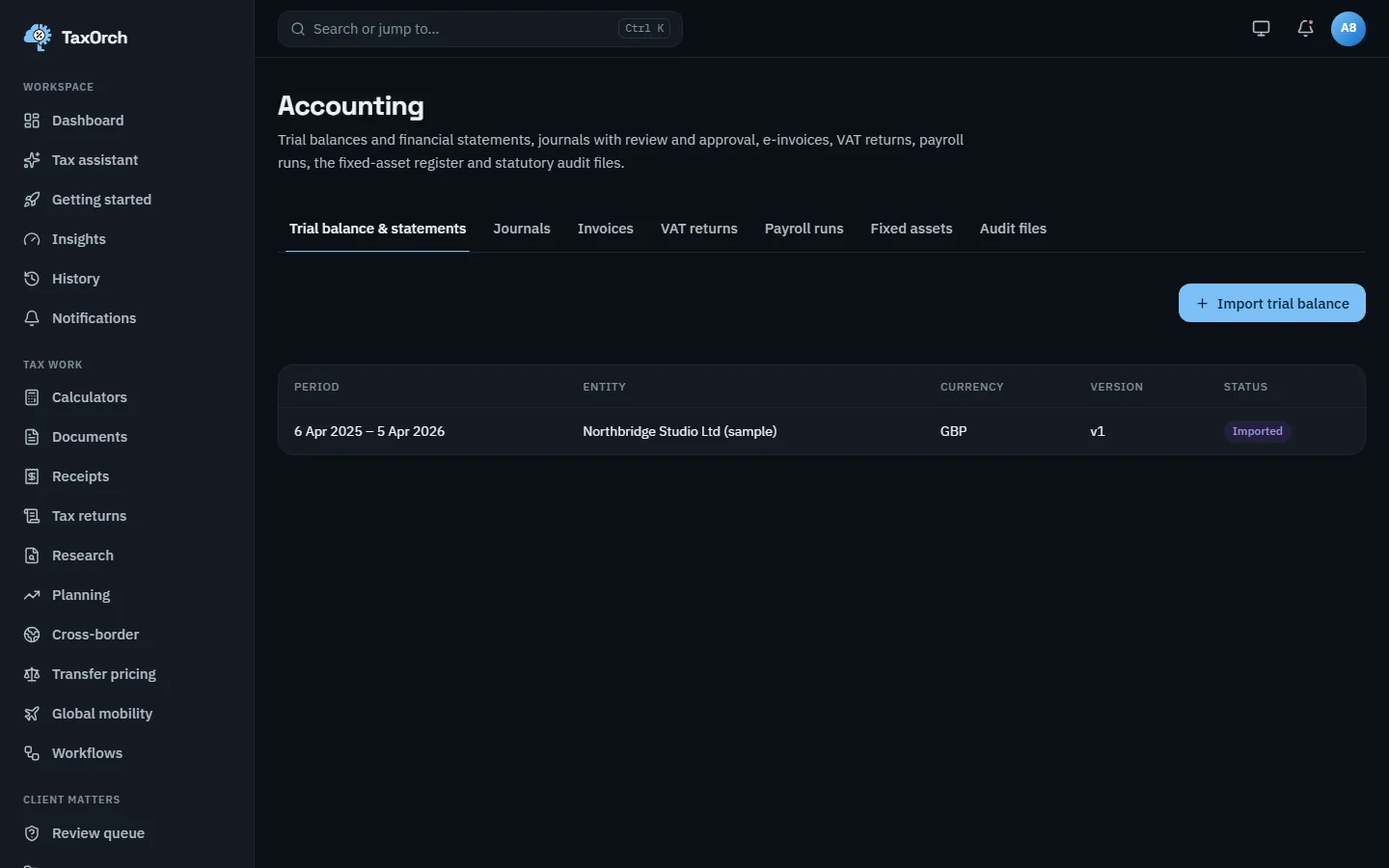1389x868 pixels.
Task: Click the Ctrl K shortcut badge
Action: click(644, 29)
